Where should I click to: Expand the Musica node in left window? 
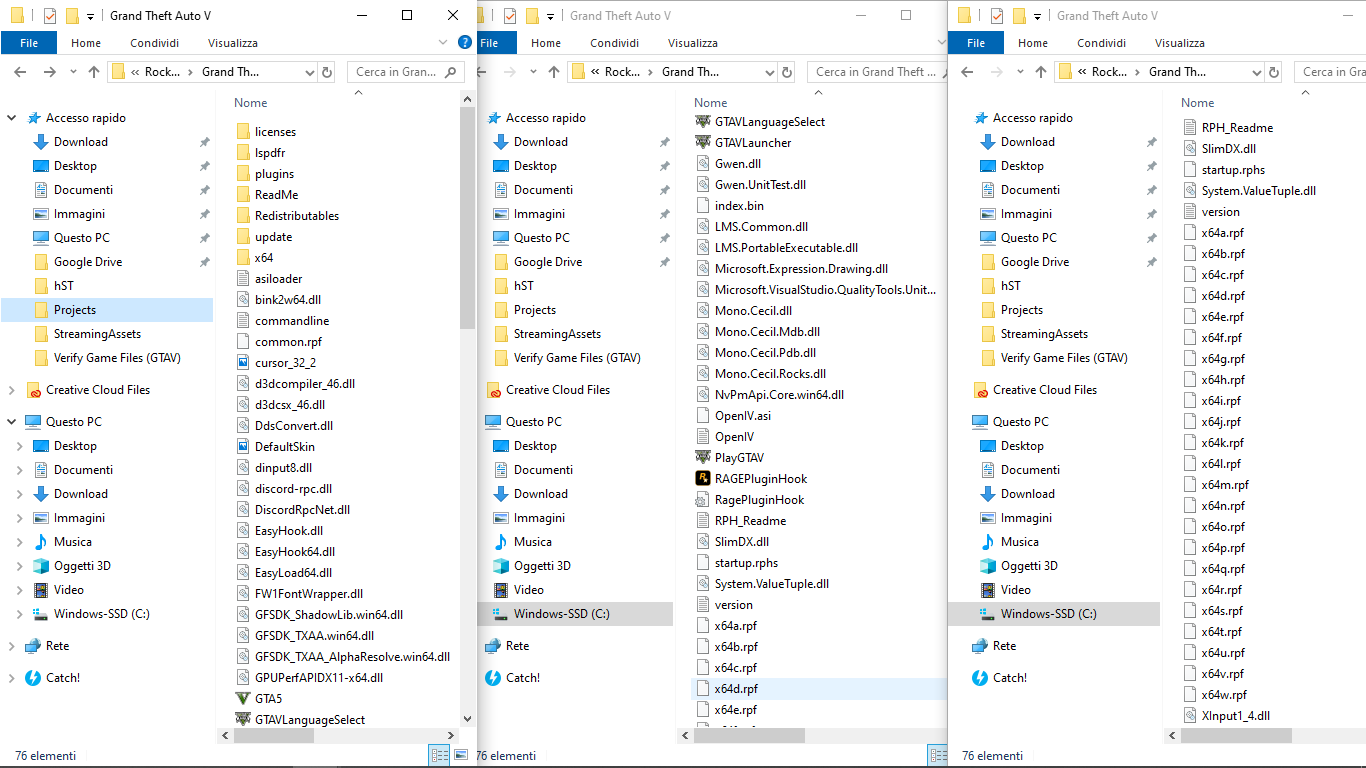(x=20, y=542)
